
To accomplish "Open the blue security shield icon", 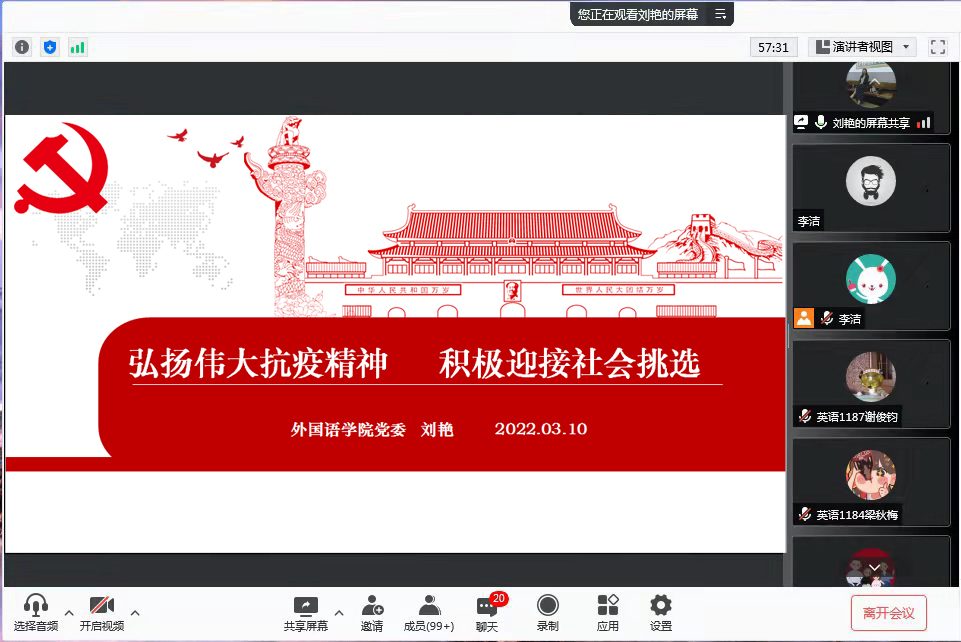I will (50, 47).
